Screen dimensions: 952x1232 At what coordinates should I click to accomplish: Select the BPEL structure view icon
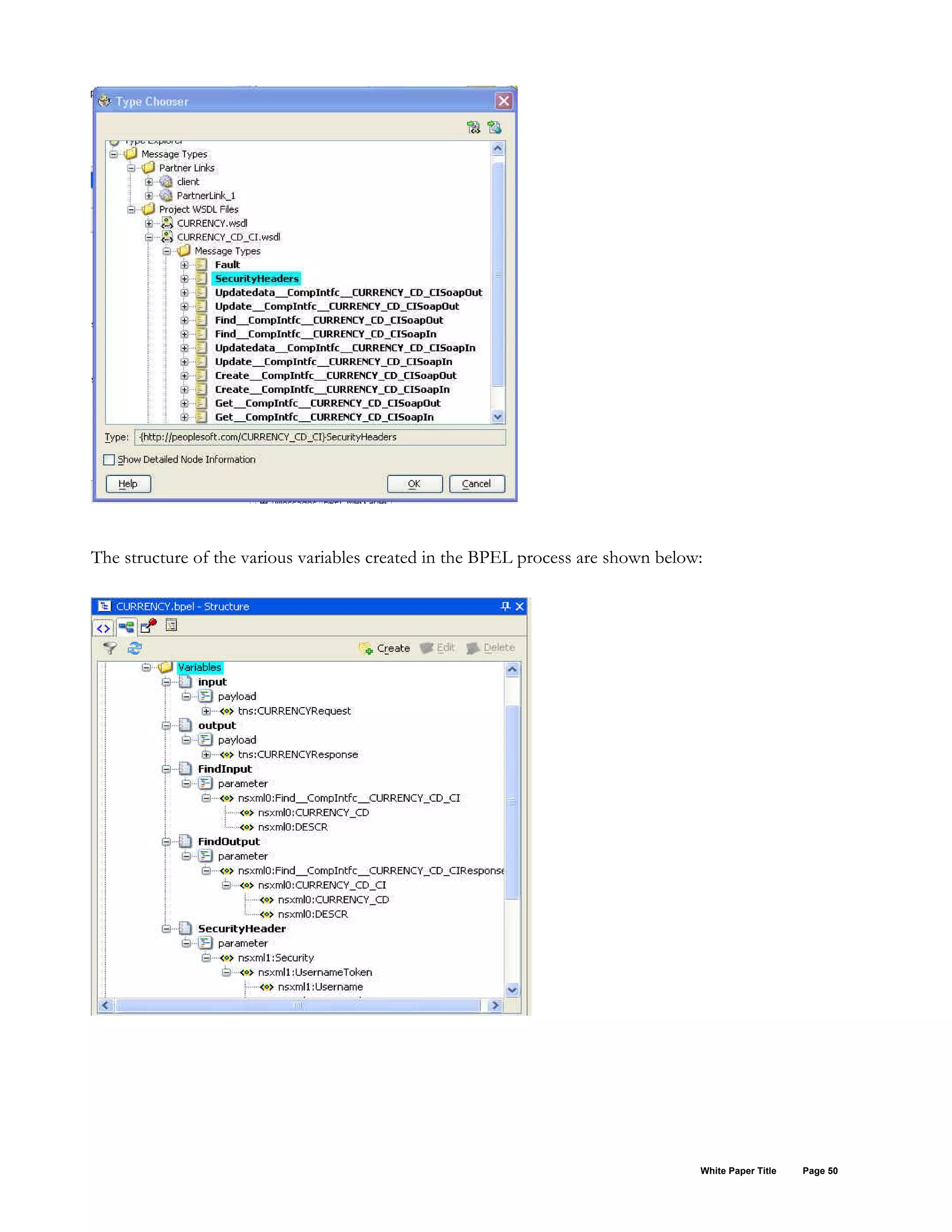pyautogui.click(x=126, y=627)
